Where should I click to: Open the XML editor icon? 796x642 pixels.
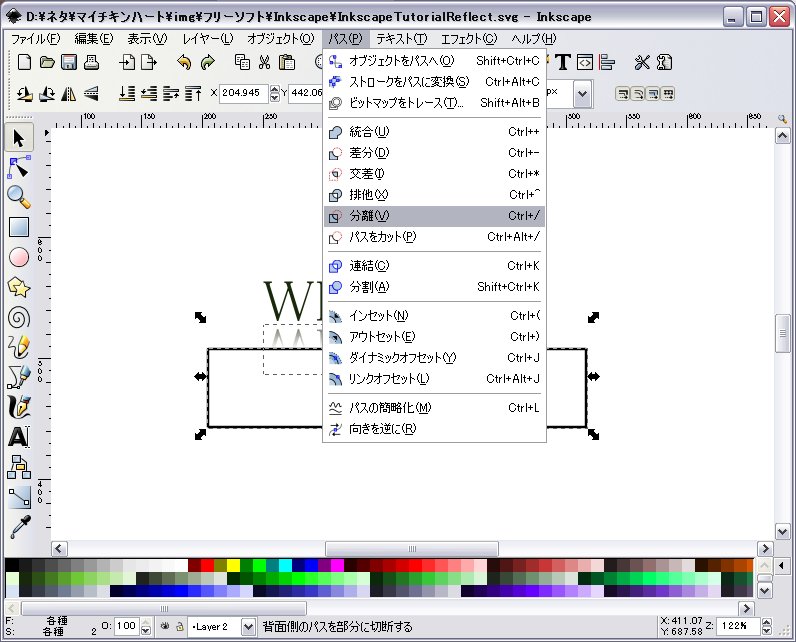coord(586,62)
